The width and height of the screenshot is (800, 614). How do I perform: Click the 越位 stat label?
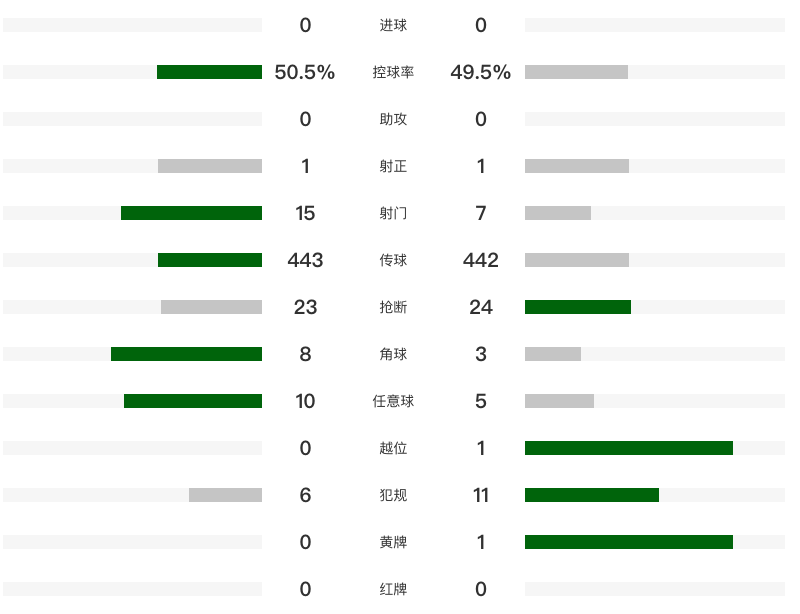[x=393, y=448]
